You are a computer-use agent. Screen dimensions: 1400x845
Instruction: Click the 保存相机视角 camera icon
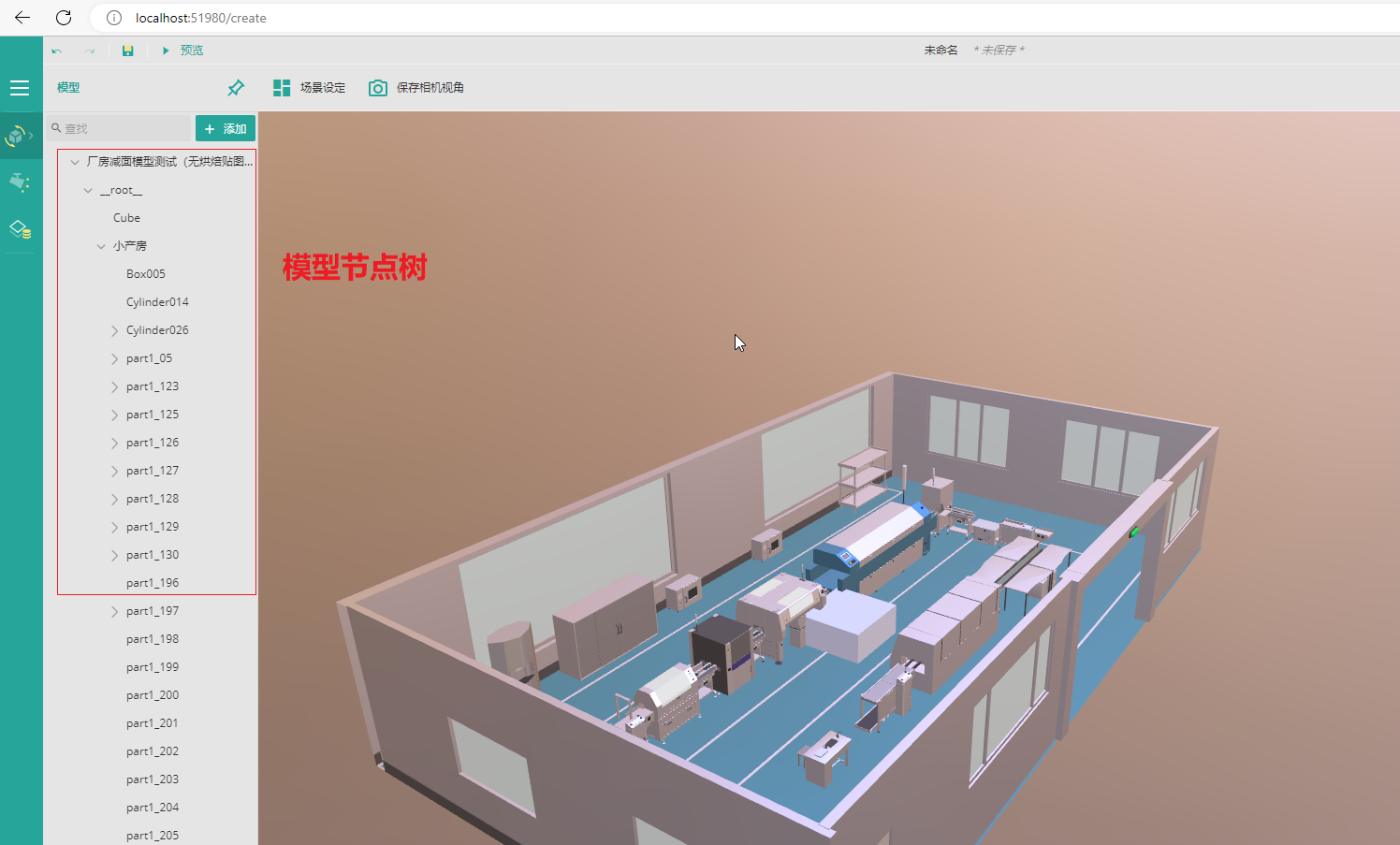[x=378, y=87]
